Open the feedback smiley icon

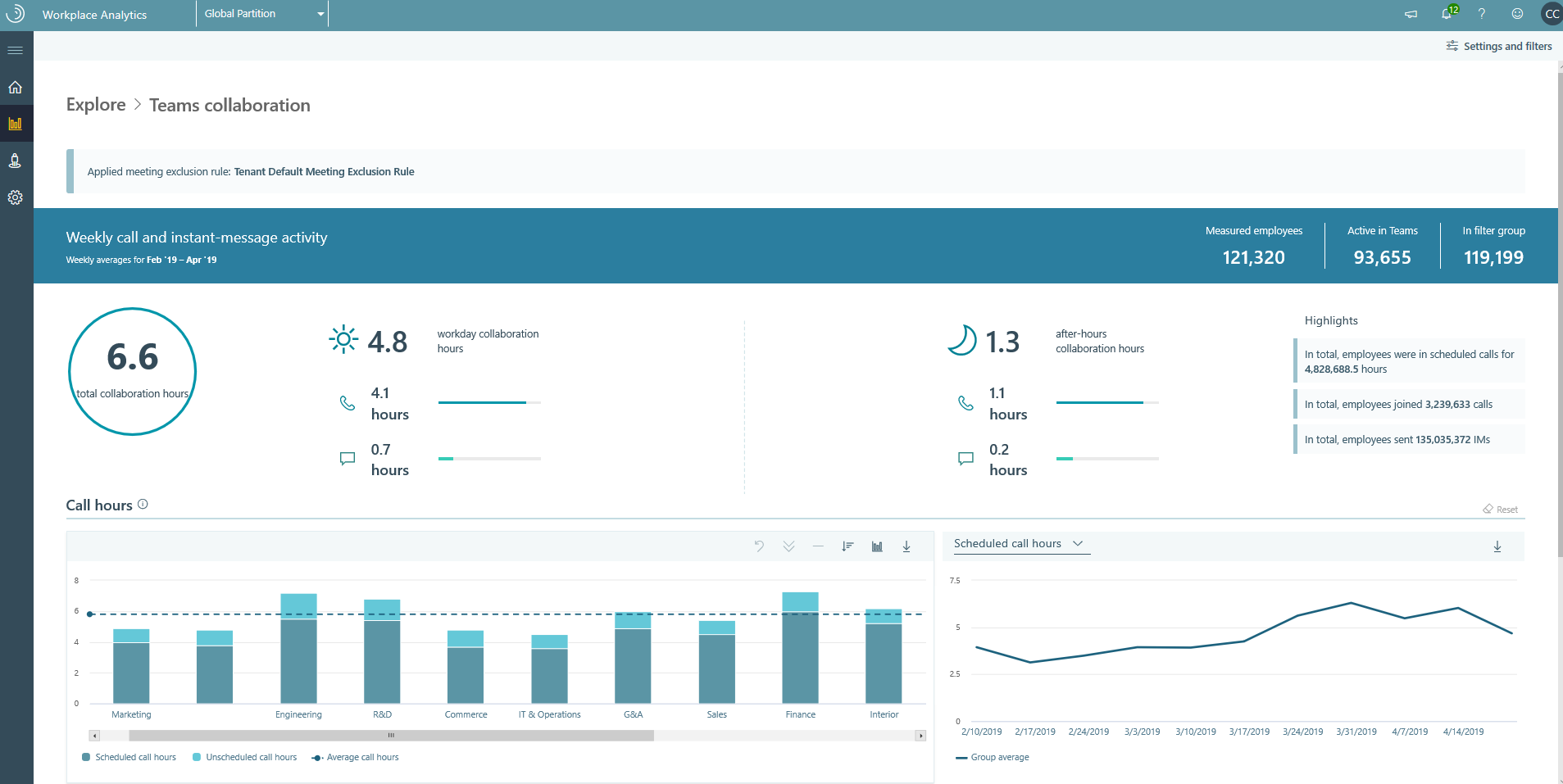point(1517,14)
